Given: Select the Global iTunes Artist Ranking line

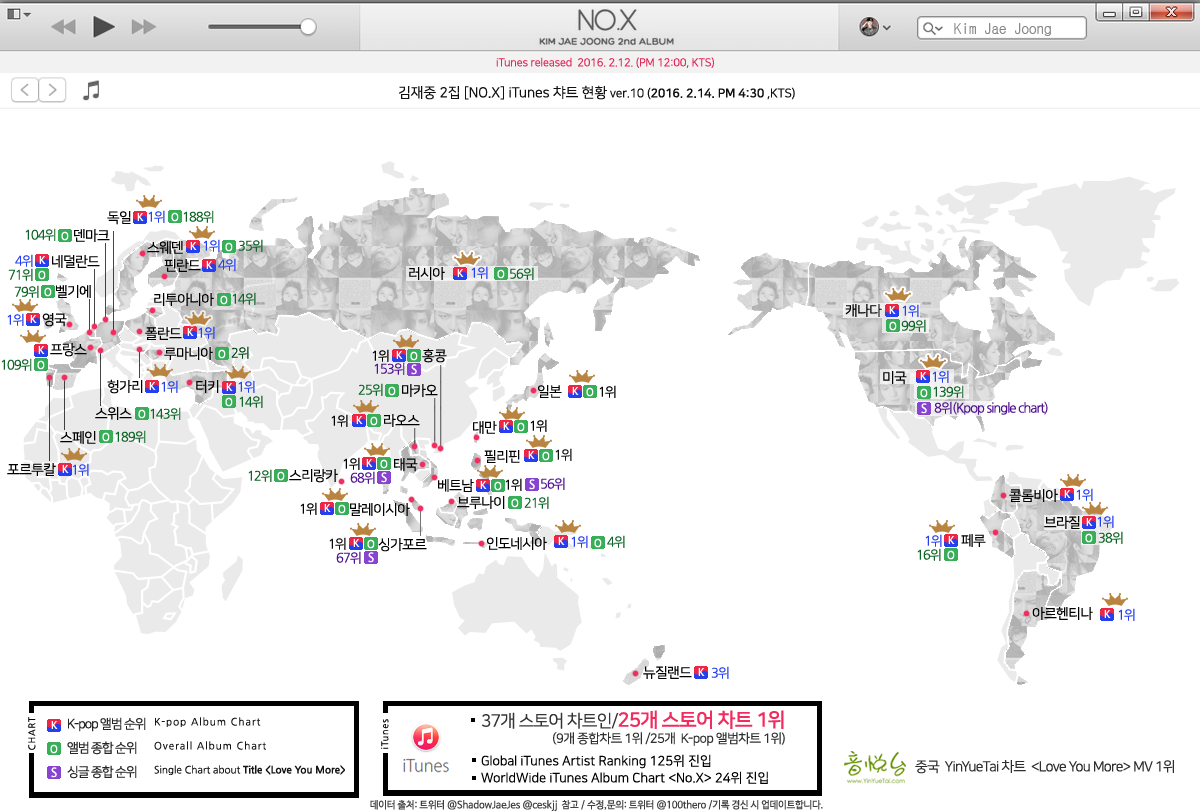Looking at the screenshot, I should coord(596,760).
